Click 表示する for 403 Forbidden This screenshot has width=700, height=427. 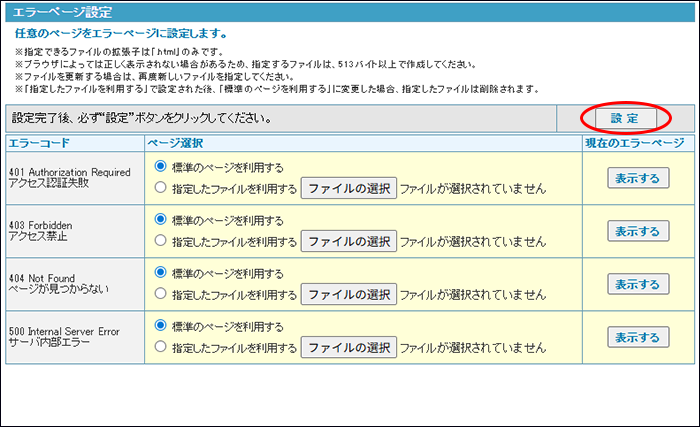[x=638, y=231]
